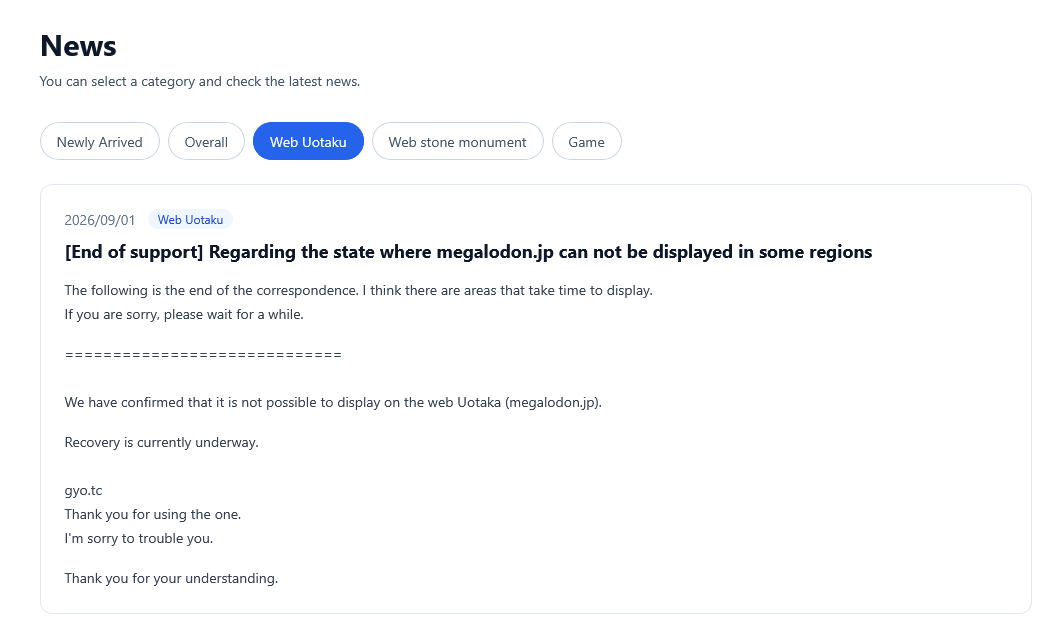Click 'If you are sorry, please wait' line

point(184,314)
